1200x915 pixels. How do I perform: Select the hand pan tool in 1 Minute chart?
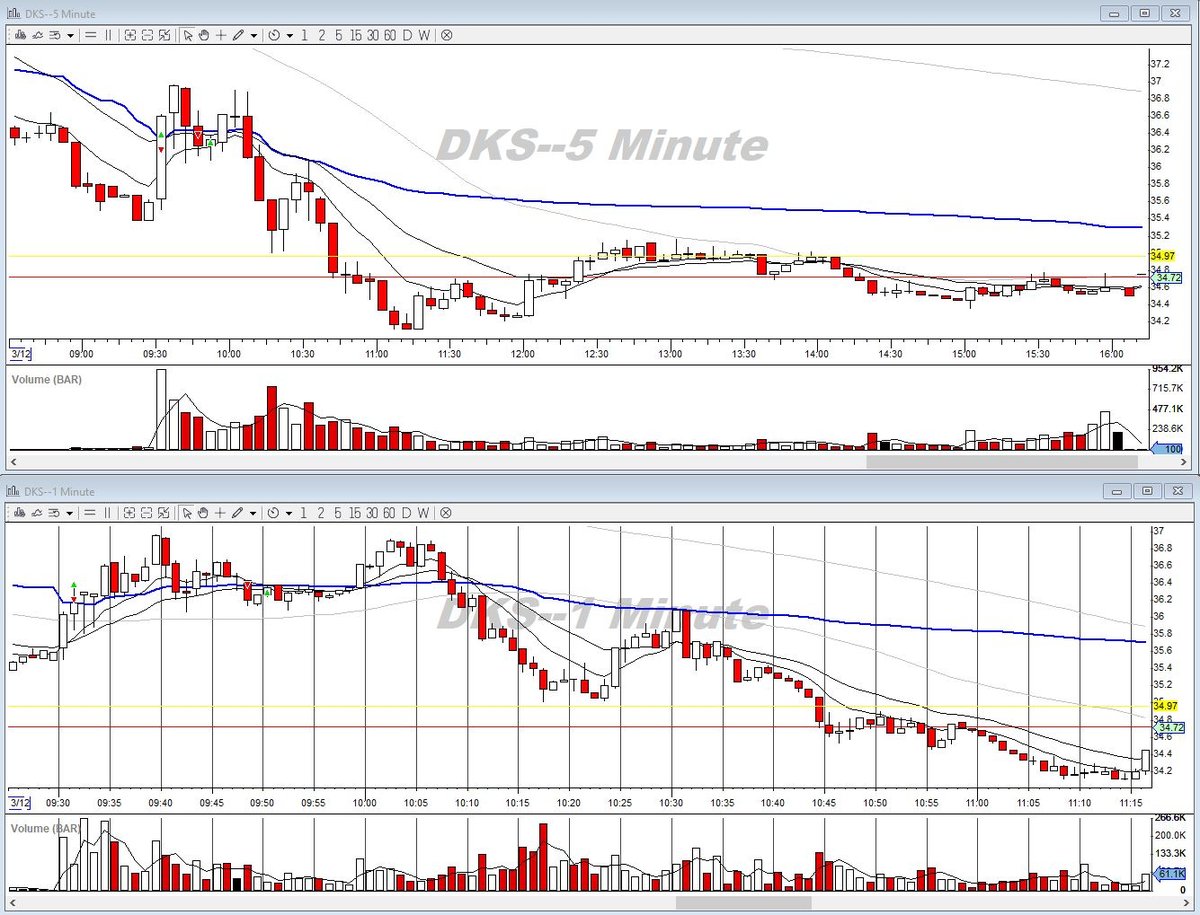[x=203, y=512]
